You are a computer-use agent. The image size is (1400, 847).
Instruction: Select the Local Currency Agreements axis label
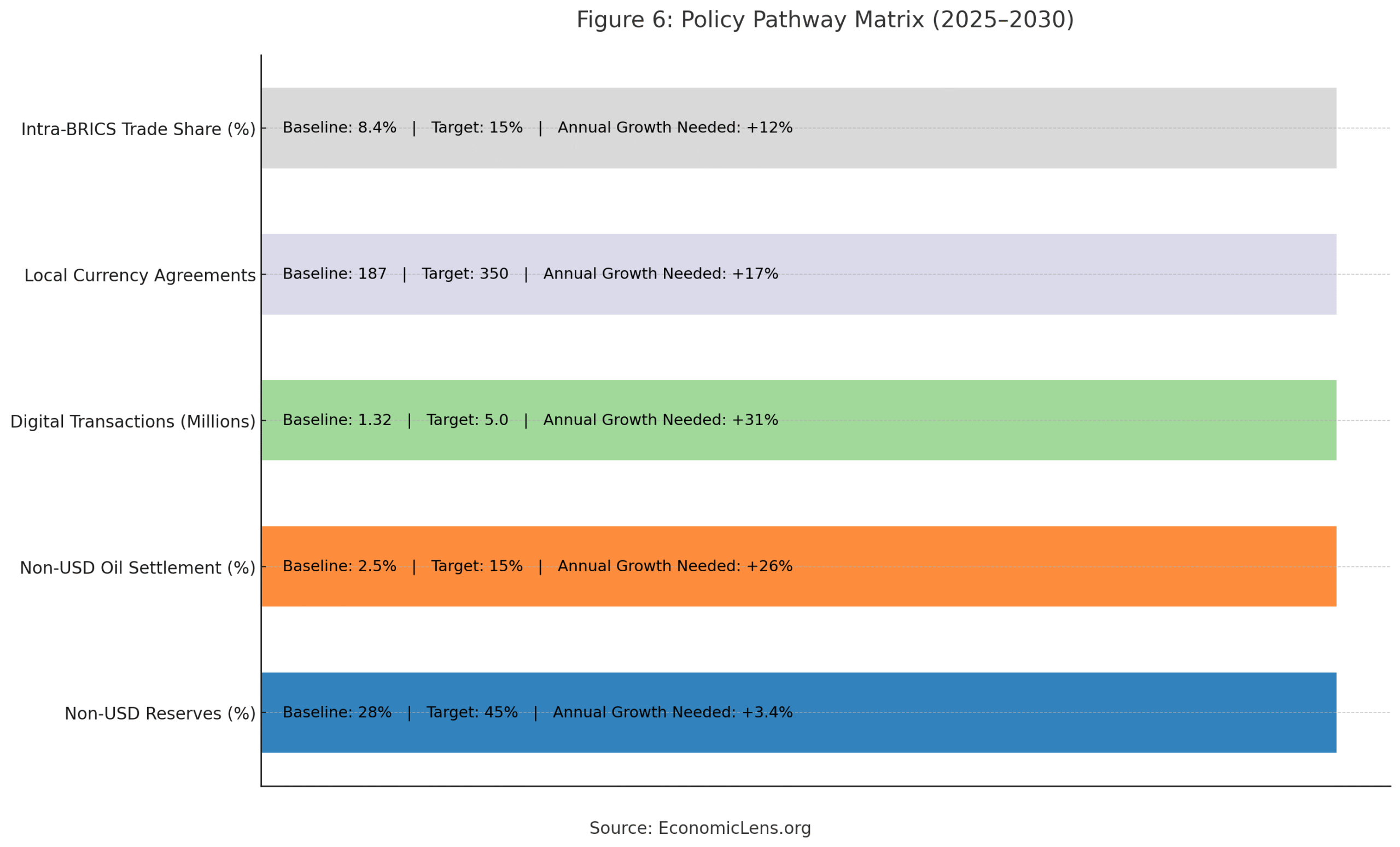[x=140, y=275]
